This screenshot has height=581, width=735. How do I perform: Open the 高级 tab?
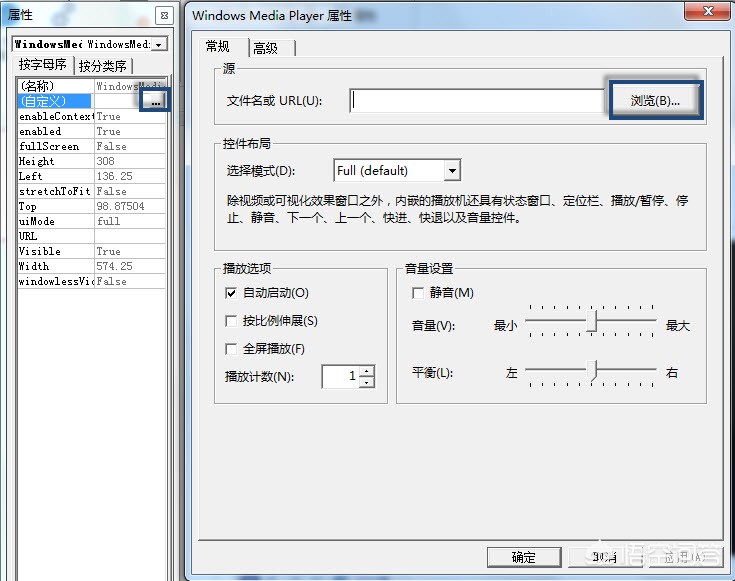point(266,48)
